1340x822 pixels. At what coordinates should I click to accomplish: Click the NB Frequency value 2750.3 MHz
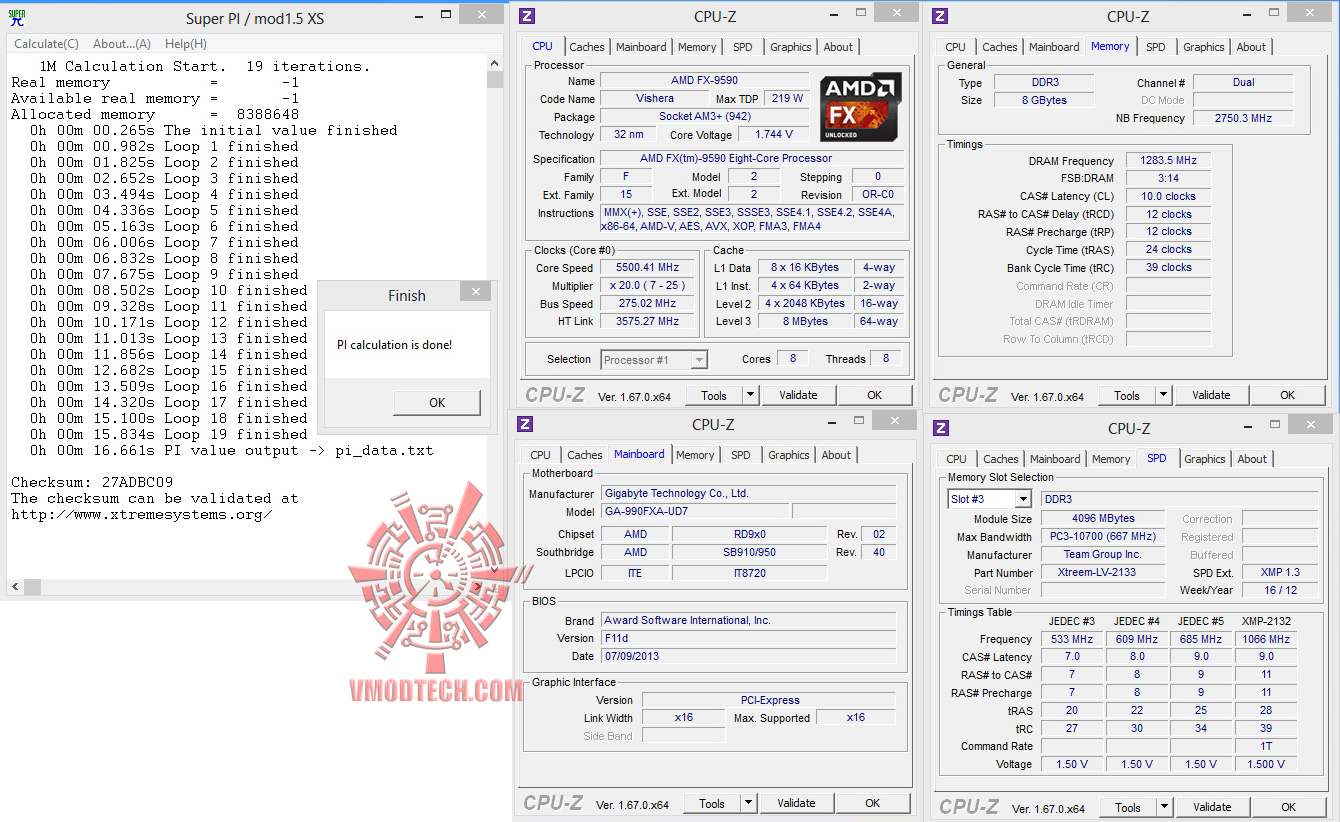pos(1243,118)
